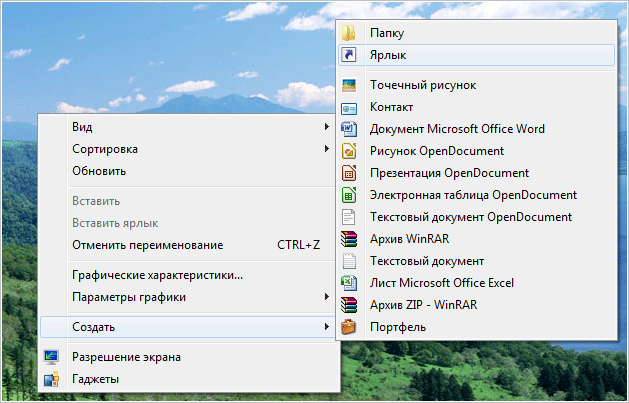Choose Рисунок OpenDocument

[x=477, y=151]
